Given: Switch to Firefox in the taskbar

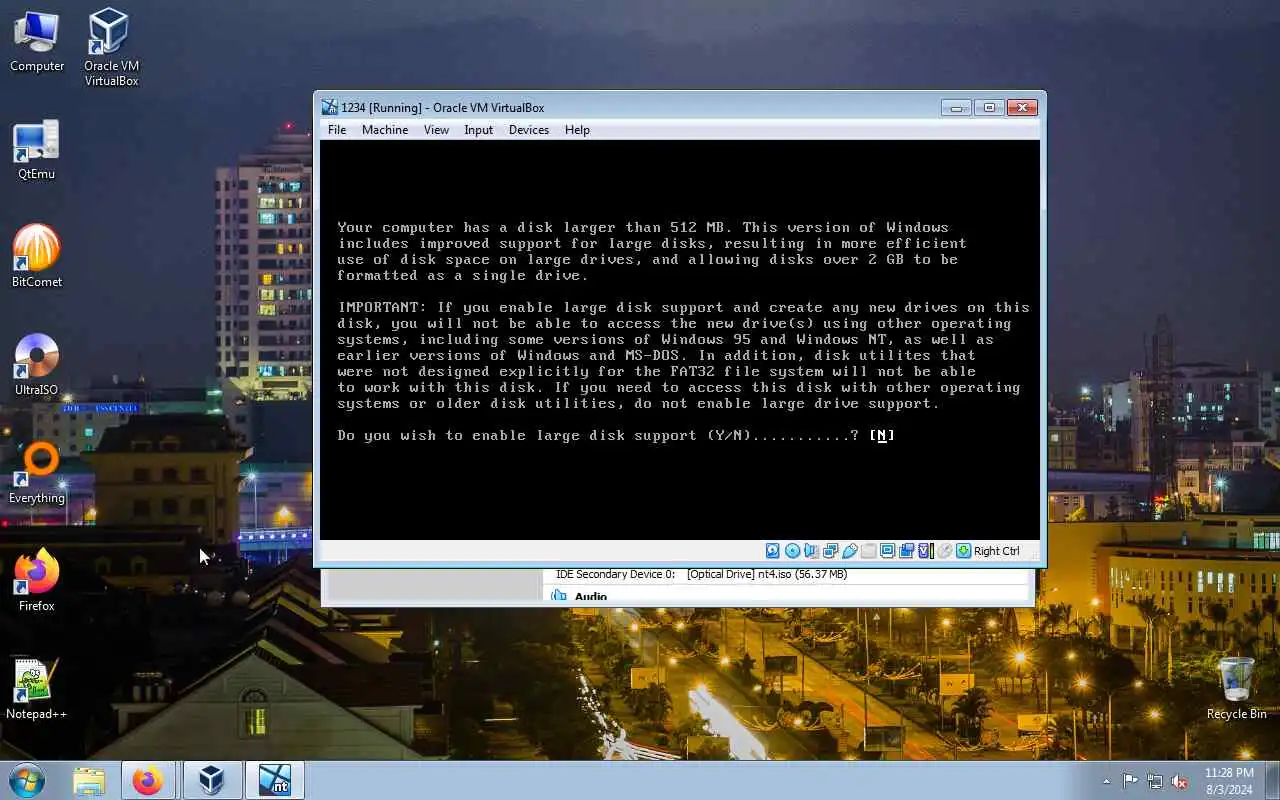Looking at the screenshot, I should click(x=148, y=780).
